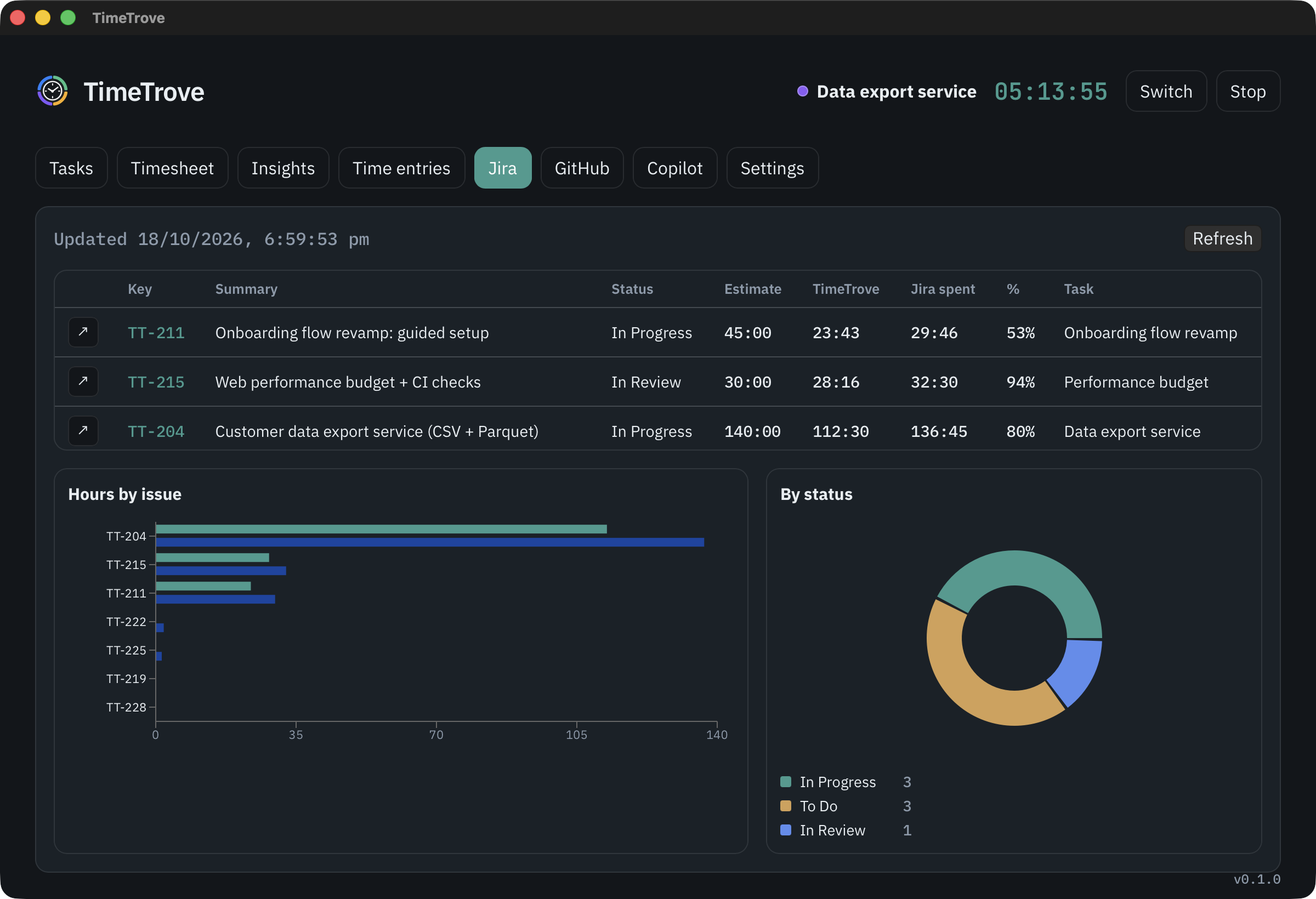Screen dimensions: 1316x899
Task: Go to the Insights tab
Action: (x=282, y=168)
